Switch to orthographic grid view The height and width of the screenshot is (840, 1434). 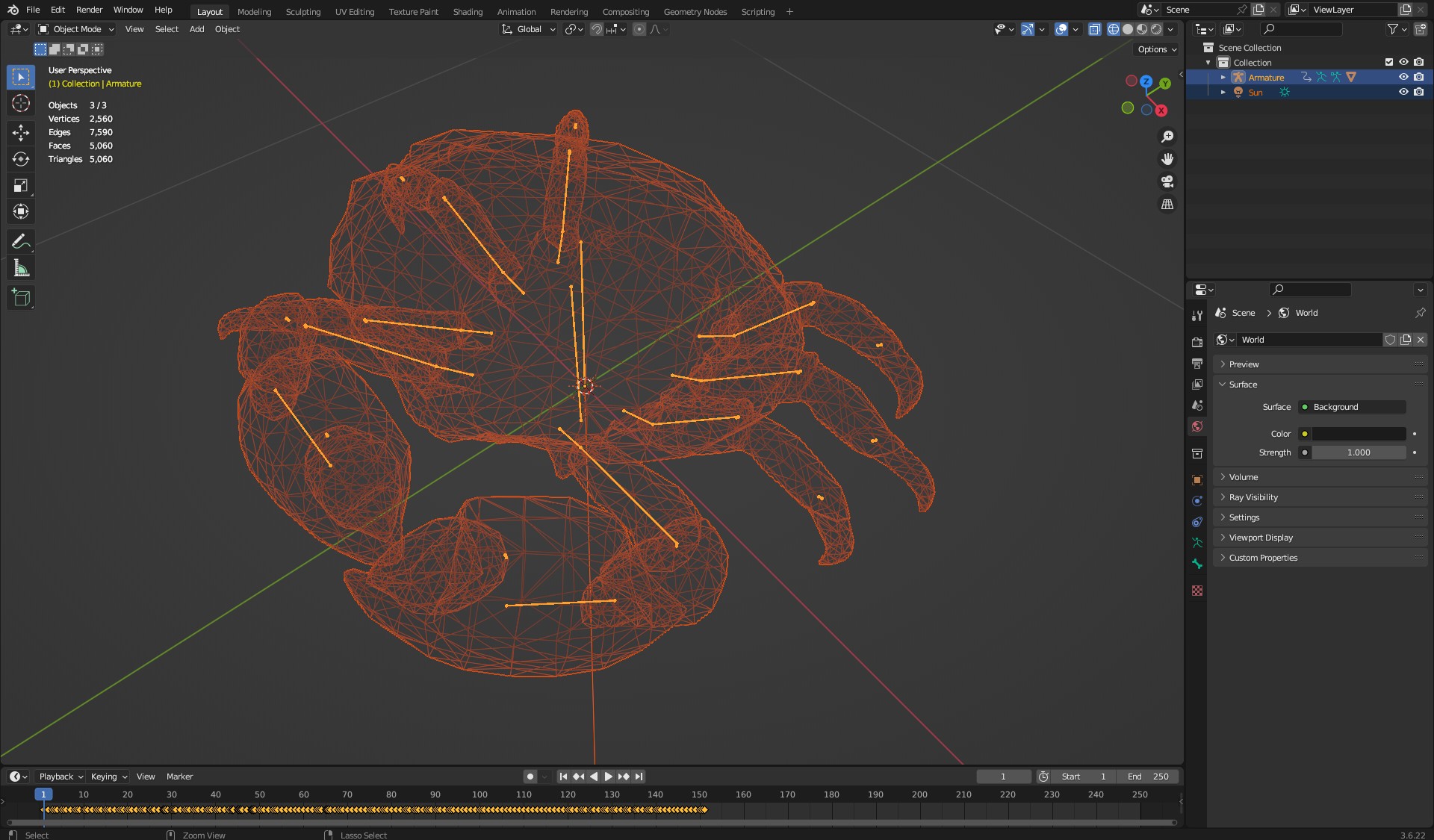tap(1167, 205)
